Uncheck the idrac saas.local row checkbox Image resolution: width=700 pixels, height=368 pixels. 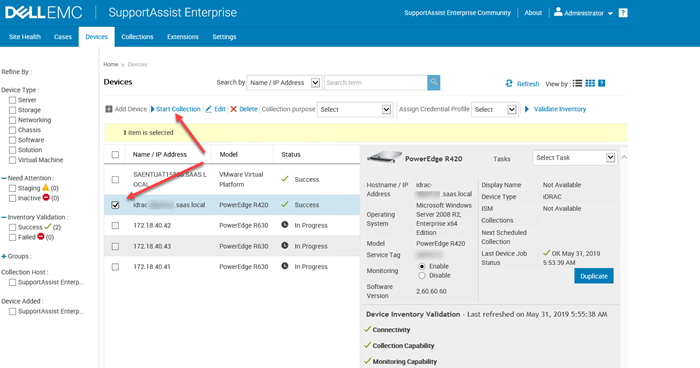(x=115, y=205)
